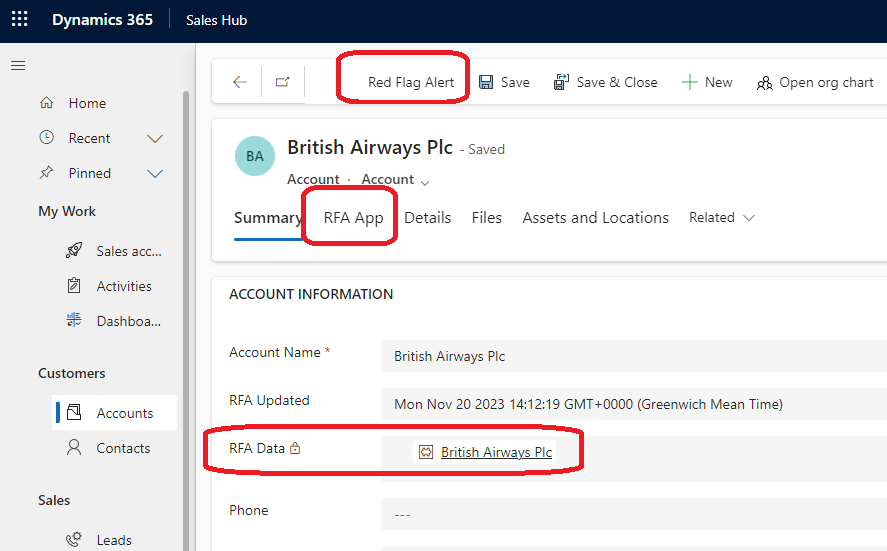This screenshot has height=551, width=887.
Task: Click the Activities clipboard icon
Action: pos(74,286)
